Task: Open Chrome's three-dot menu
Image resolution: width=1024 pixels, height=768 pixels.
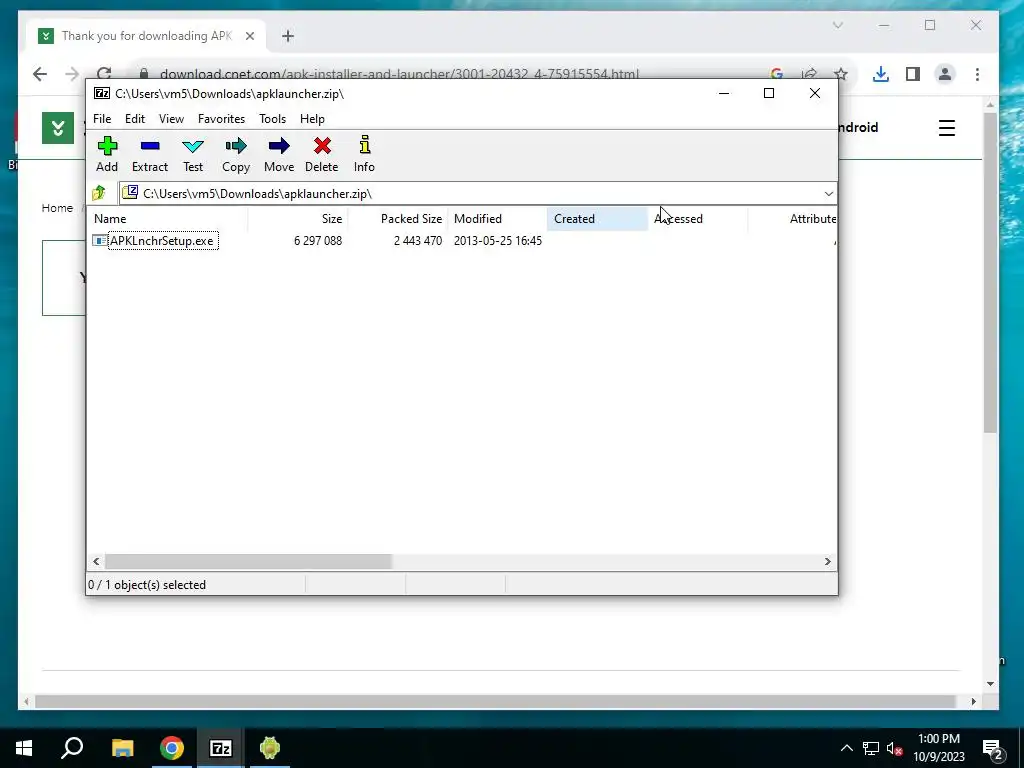Action: 977,74
